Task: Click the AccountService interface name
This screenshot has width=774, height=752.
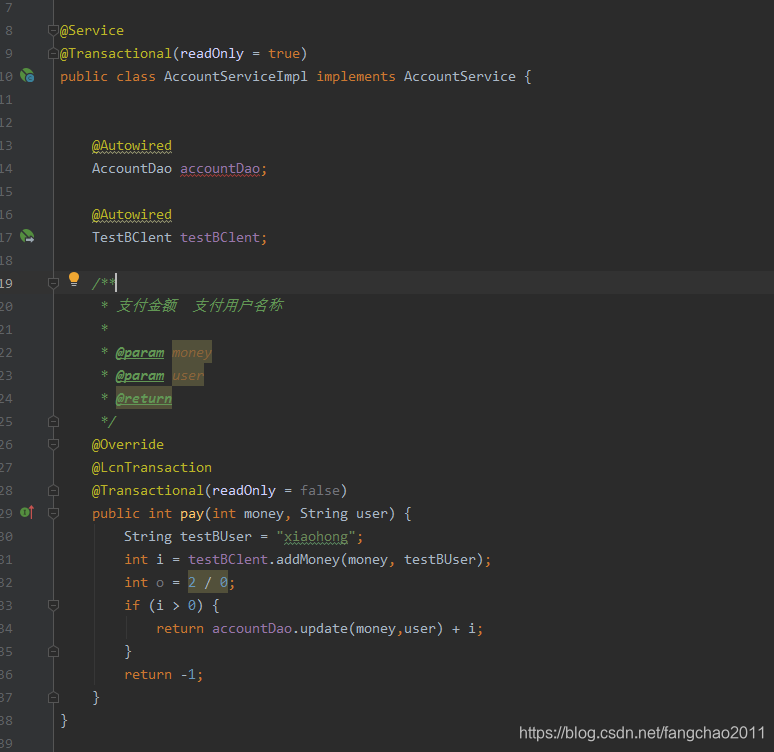Action: (460, 77)
